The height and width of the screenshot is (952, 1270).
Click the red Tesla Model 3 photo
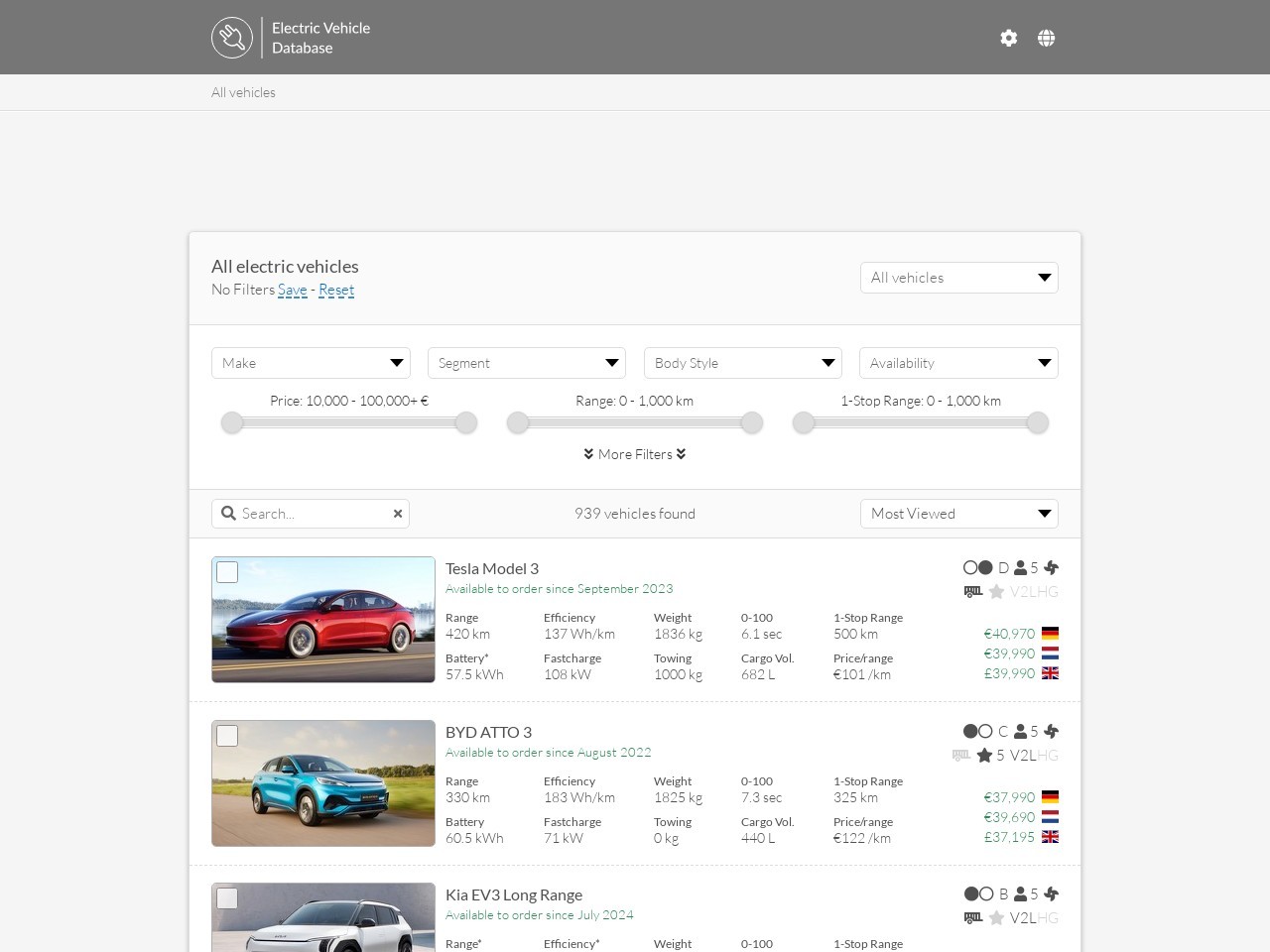tap(323, 620)
